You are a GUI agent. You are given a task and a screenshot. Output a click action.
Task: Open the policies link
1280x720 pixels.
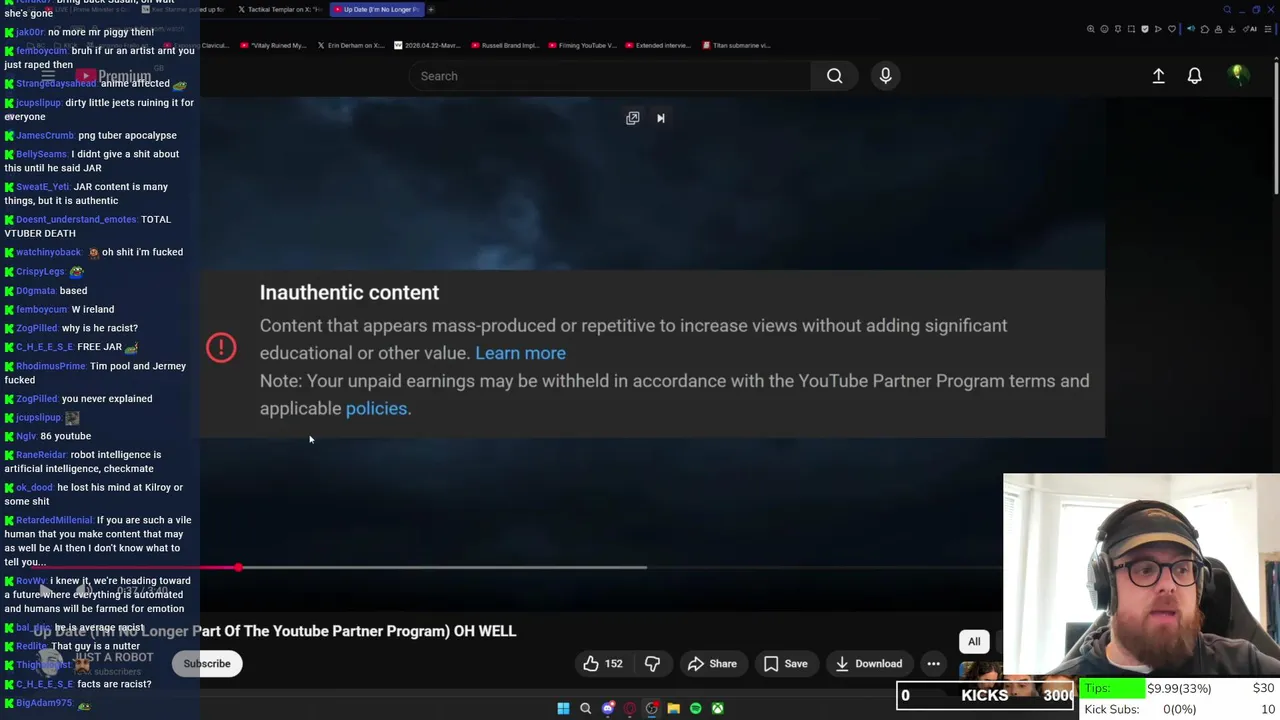[376, 408]
